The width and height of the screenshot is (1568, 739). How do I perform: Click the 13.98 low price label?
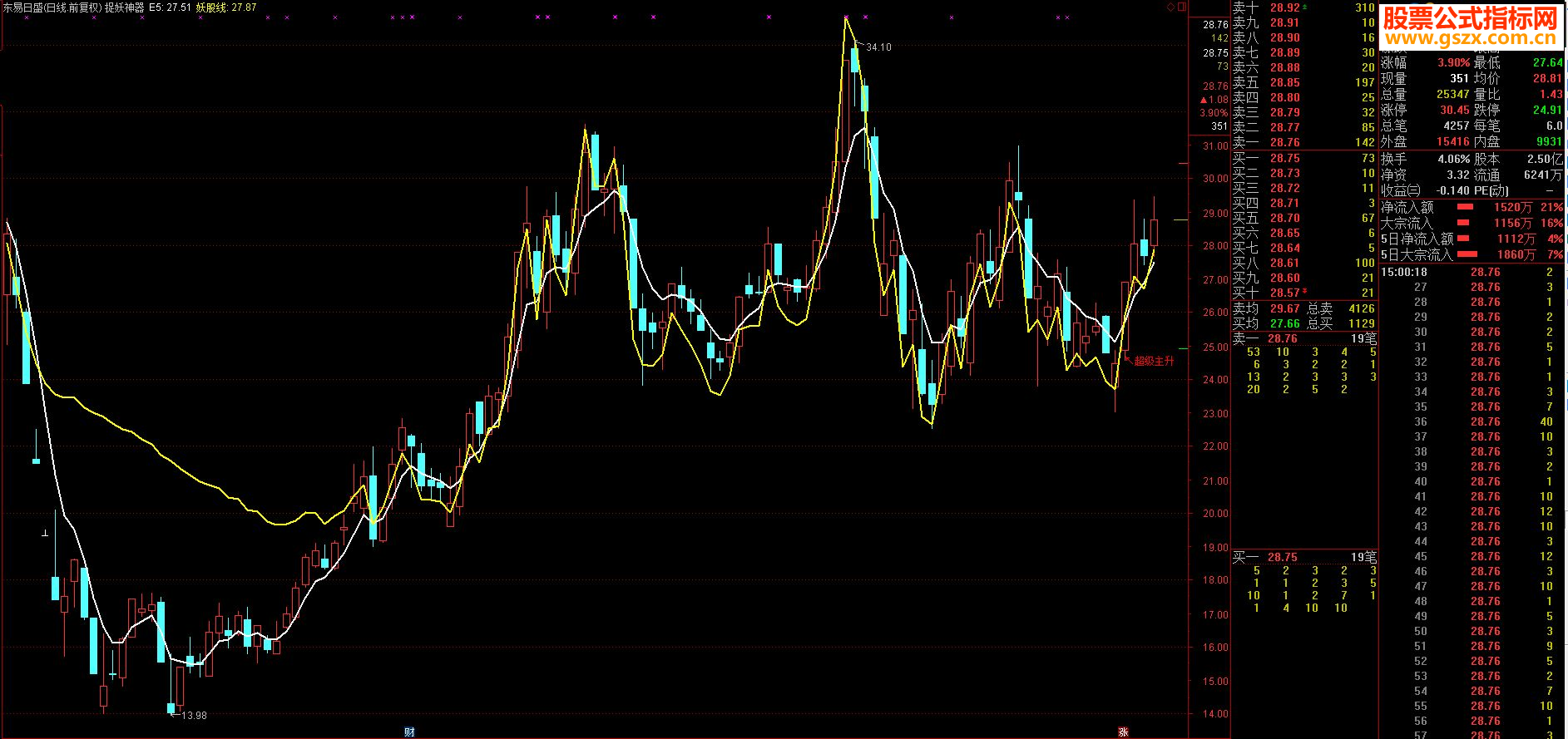pyautogui.click(x=194, y=715)
